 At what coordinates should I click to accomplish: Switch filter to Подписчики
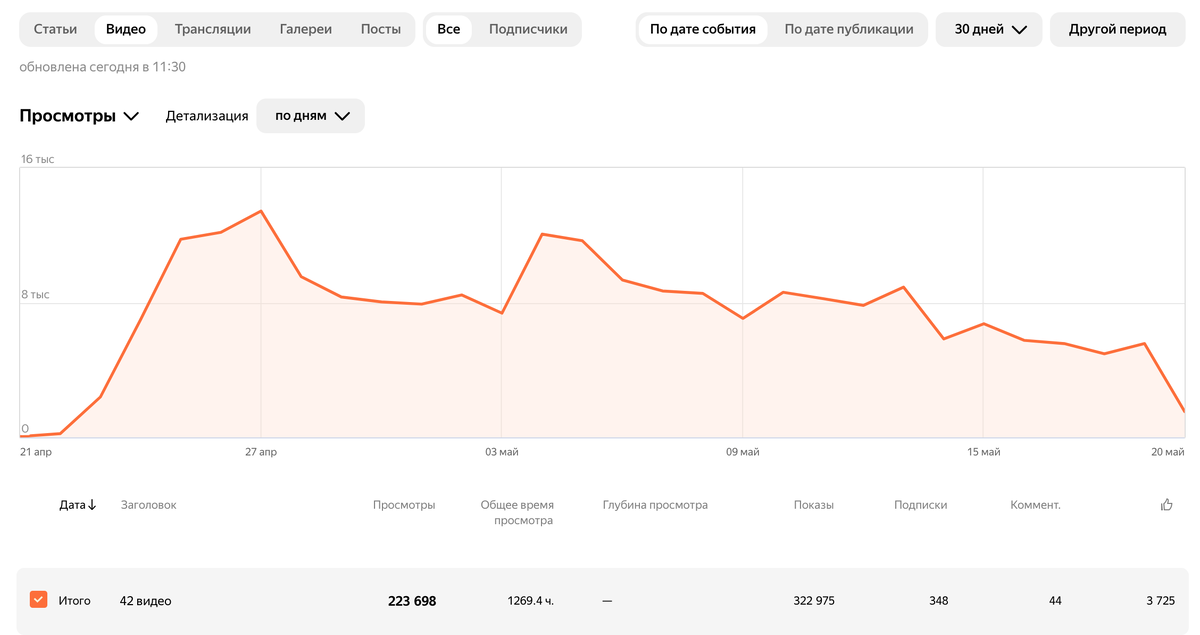point(528,29)
